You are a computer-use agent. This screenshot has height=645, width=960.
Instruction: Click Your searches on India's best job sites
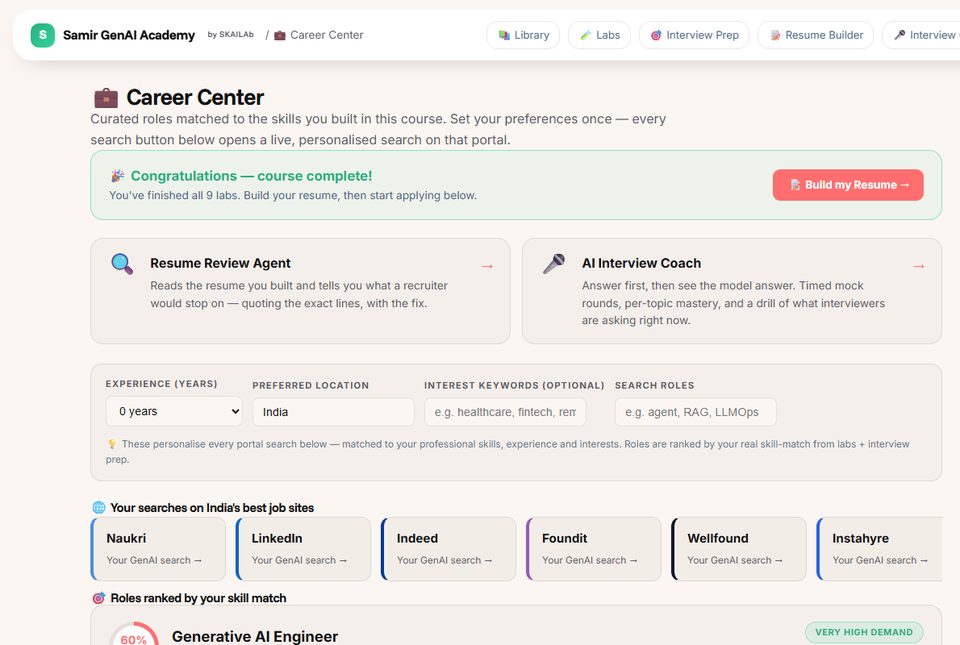[x=212, y=507]
